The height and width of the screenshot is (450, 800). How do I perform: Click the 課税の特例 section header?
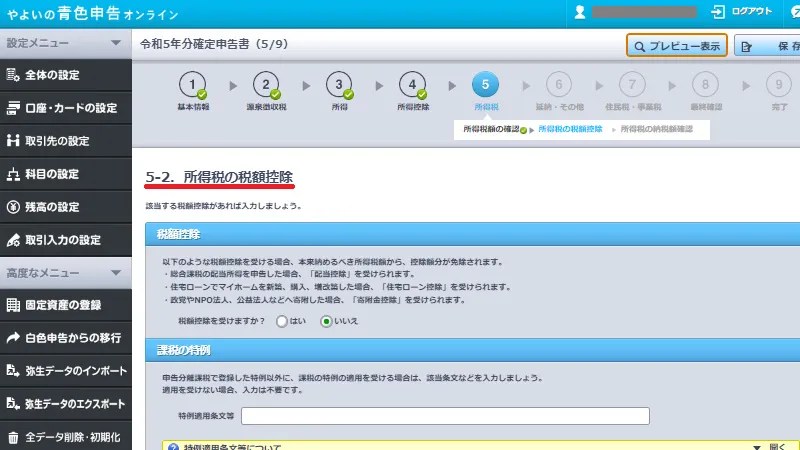[x=472, y=350]
